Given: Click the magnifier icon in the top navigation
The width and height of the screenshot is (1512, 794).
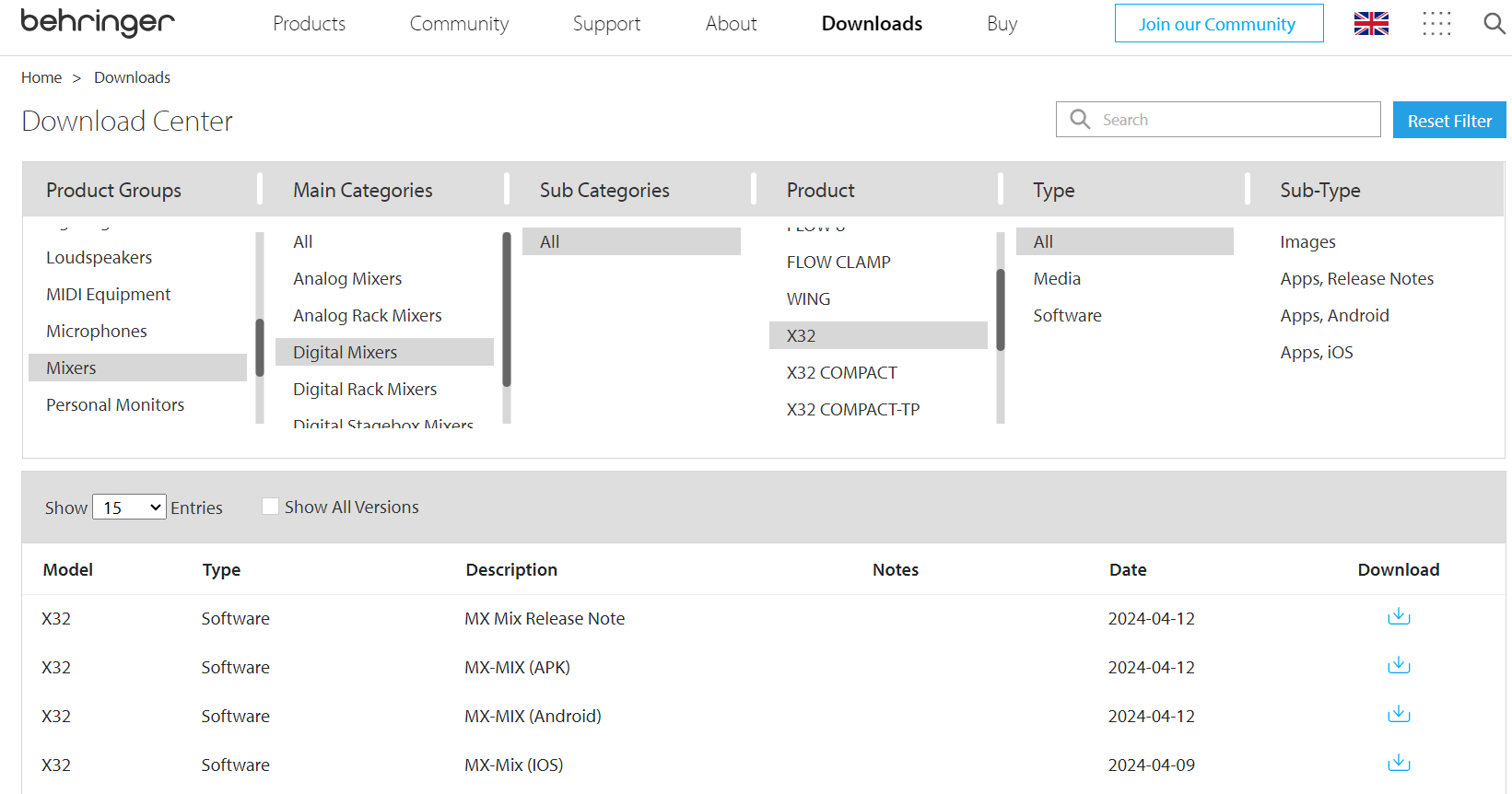Looking at the screenshot, I should (x=1494, y=24).
